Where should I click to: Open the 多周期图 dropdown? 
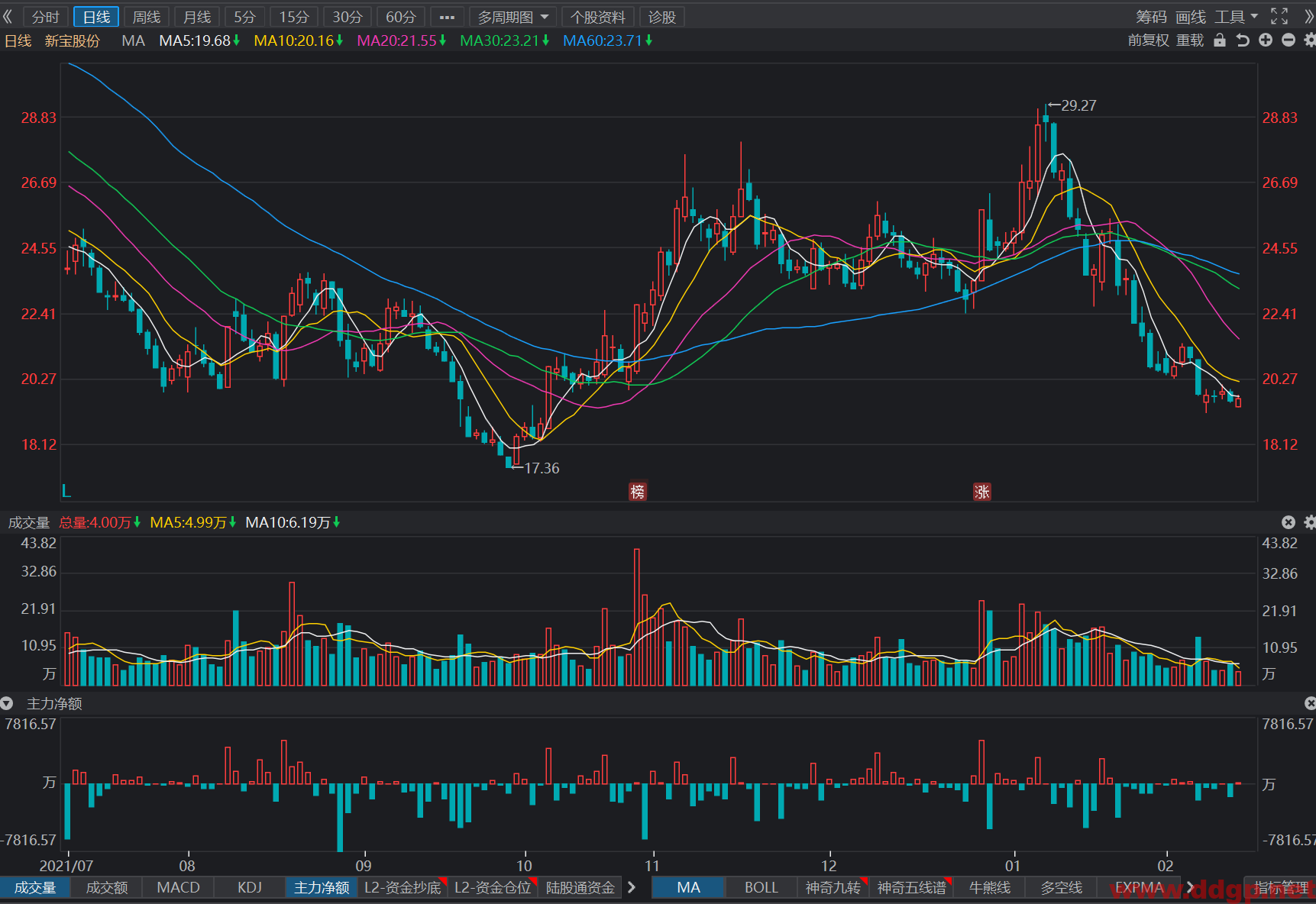512,17
